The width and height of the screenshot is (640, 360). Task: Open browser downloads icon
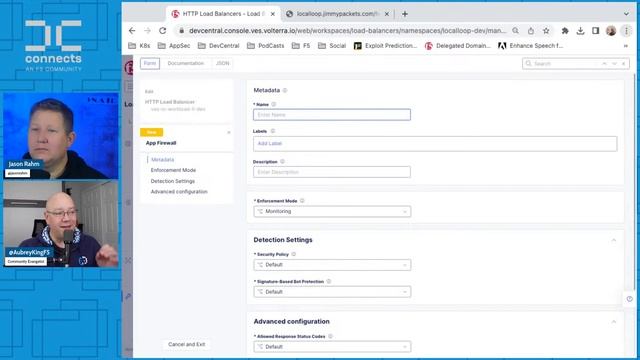(x=580, y=31)
